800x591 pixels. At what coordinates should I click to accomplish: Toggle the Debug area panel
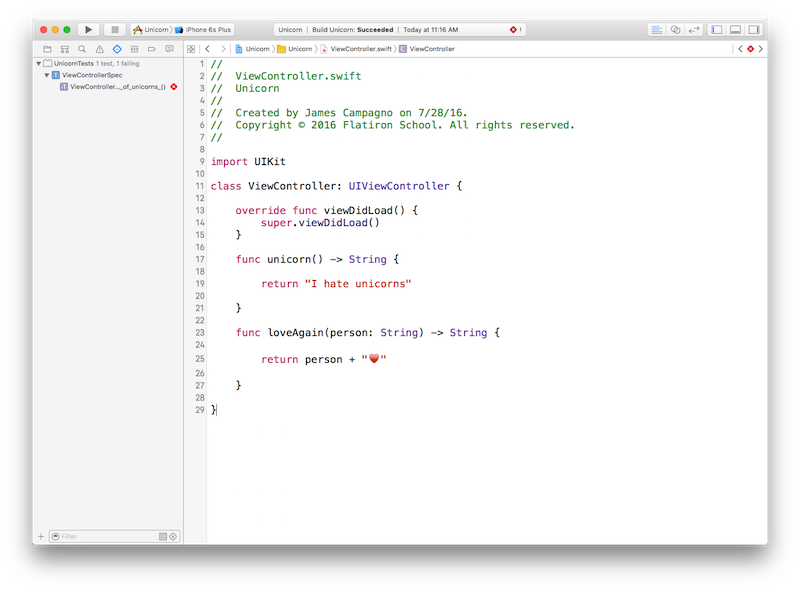click(x=735, y=30)
